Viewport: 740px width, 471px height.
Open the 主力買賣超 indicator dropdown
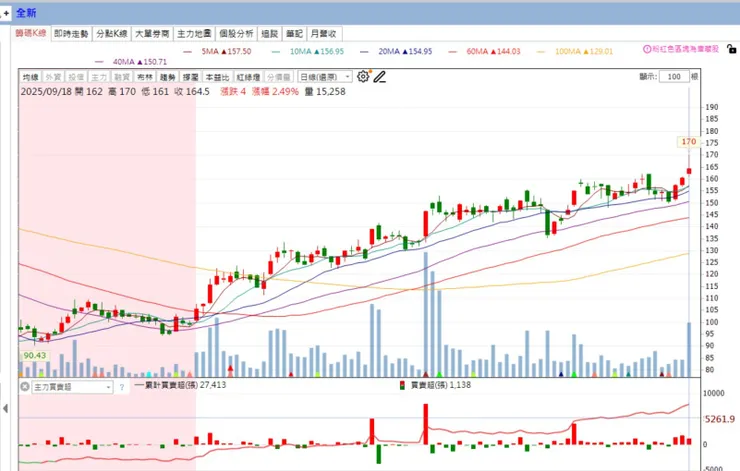pyautogui.click(x=72, y=387)
